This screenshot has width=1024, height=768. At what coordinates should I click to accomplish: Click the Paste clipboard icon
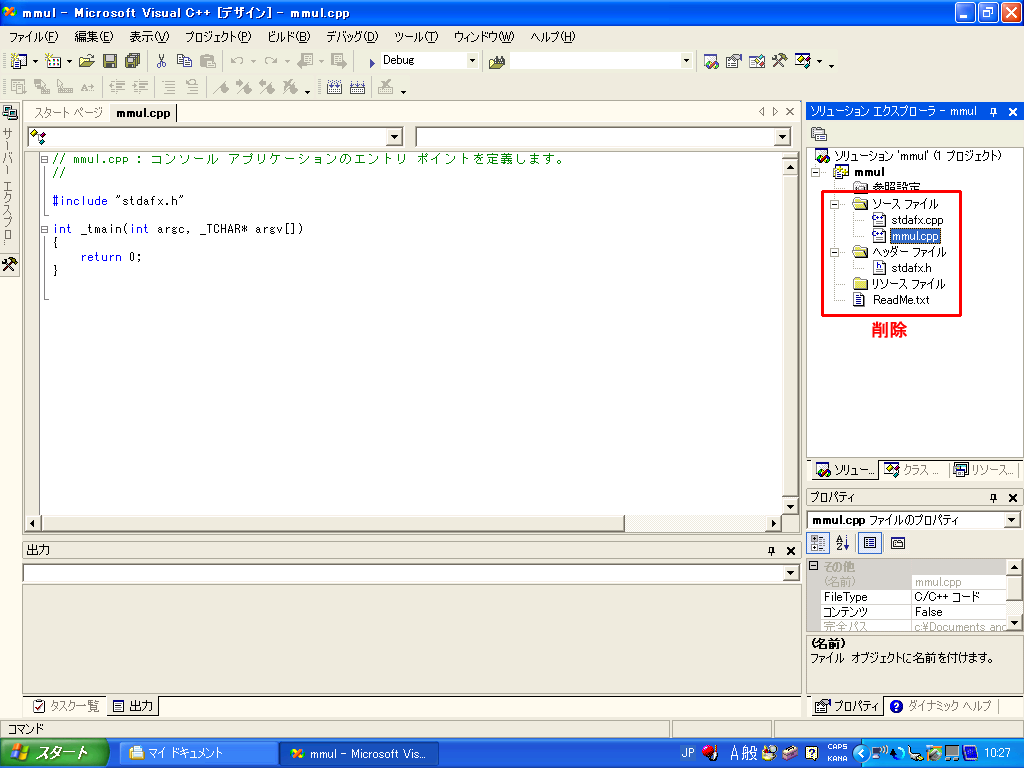pos(208,61)
